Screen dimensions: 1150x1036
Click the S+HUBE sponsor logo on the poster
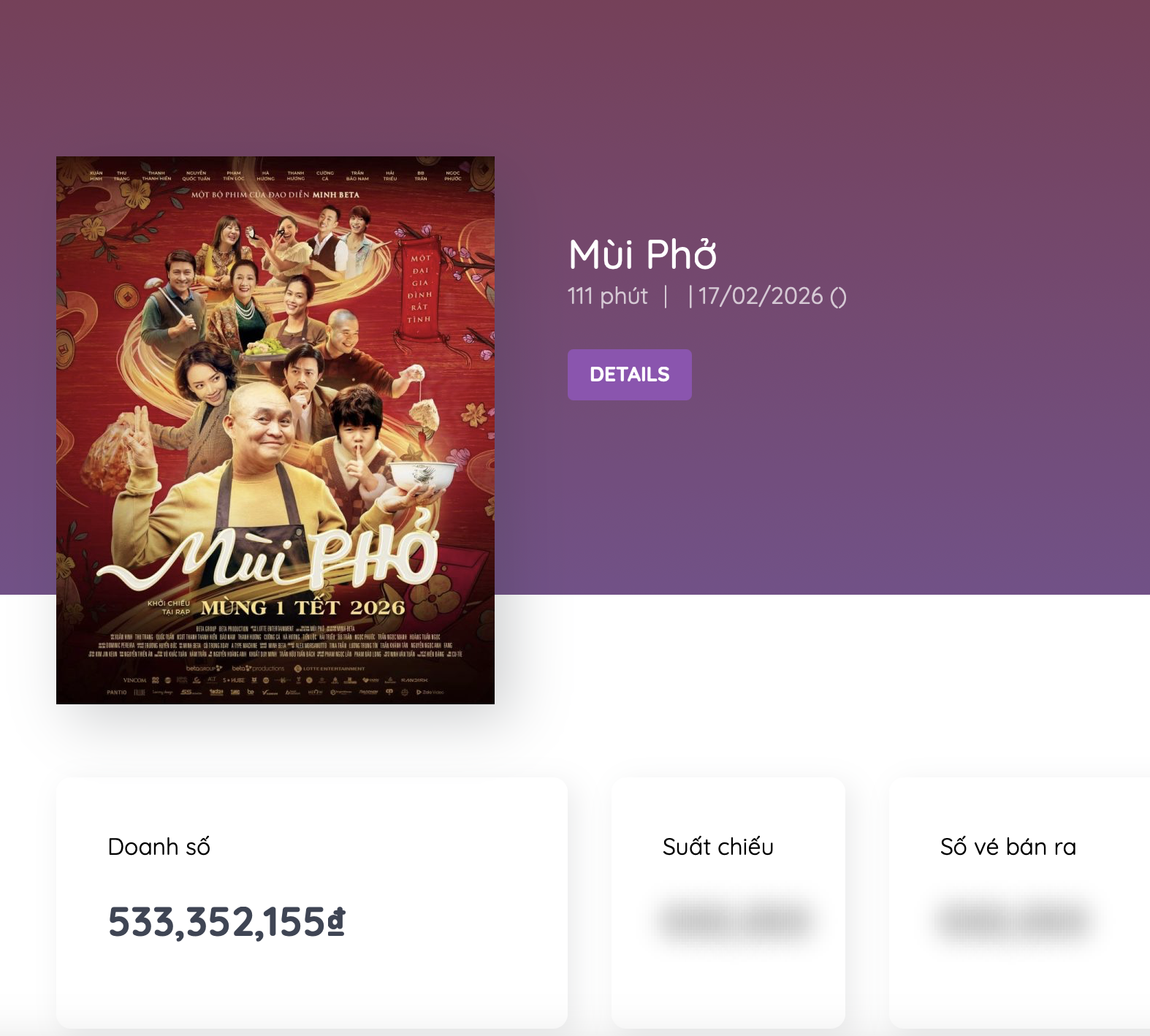point(234,680)
